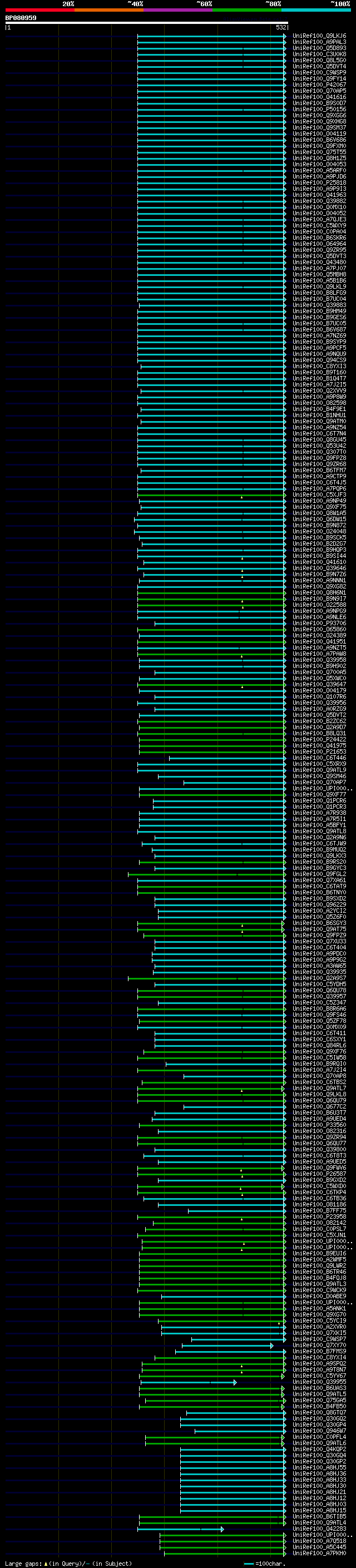Select the UniRef100_Q1PCR6 label
Viewport: 356px width, 1568px height.
point(319,800)
